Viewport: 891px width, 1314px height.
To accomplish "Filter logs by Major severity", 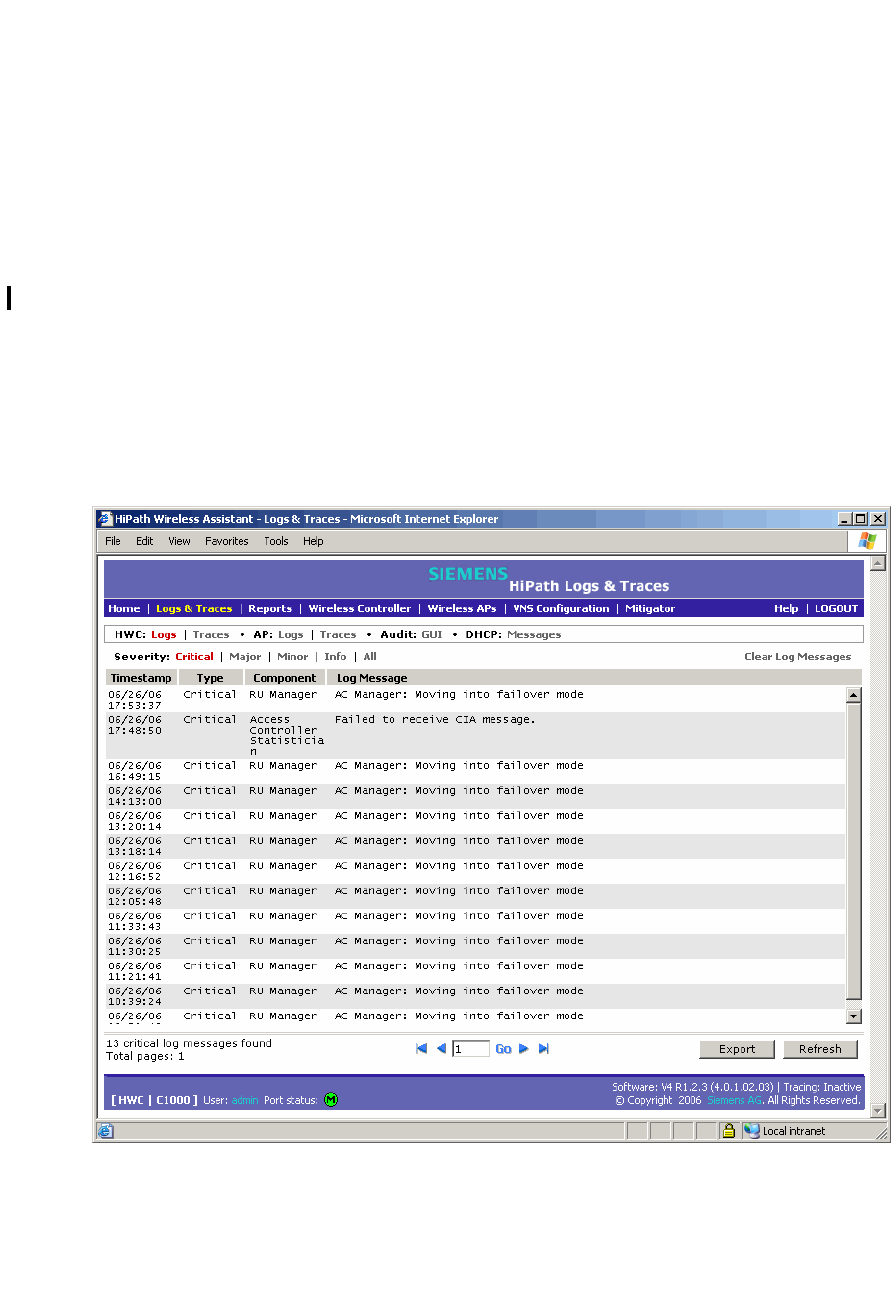I will point(245,657).
